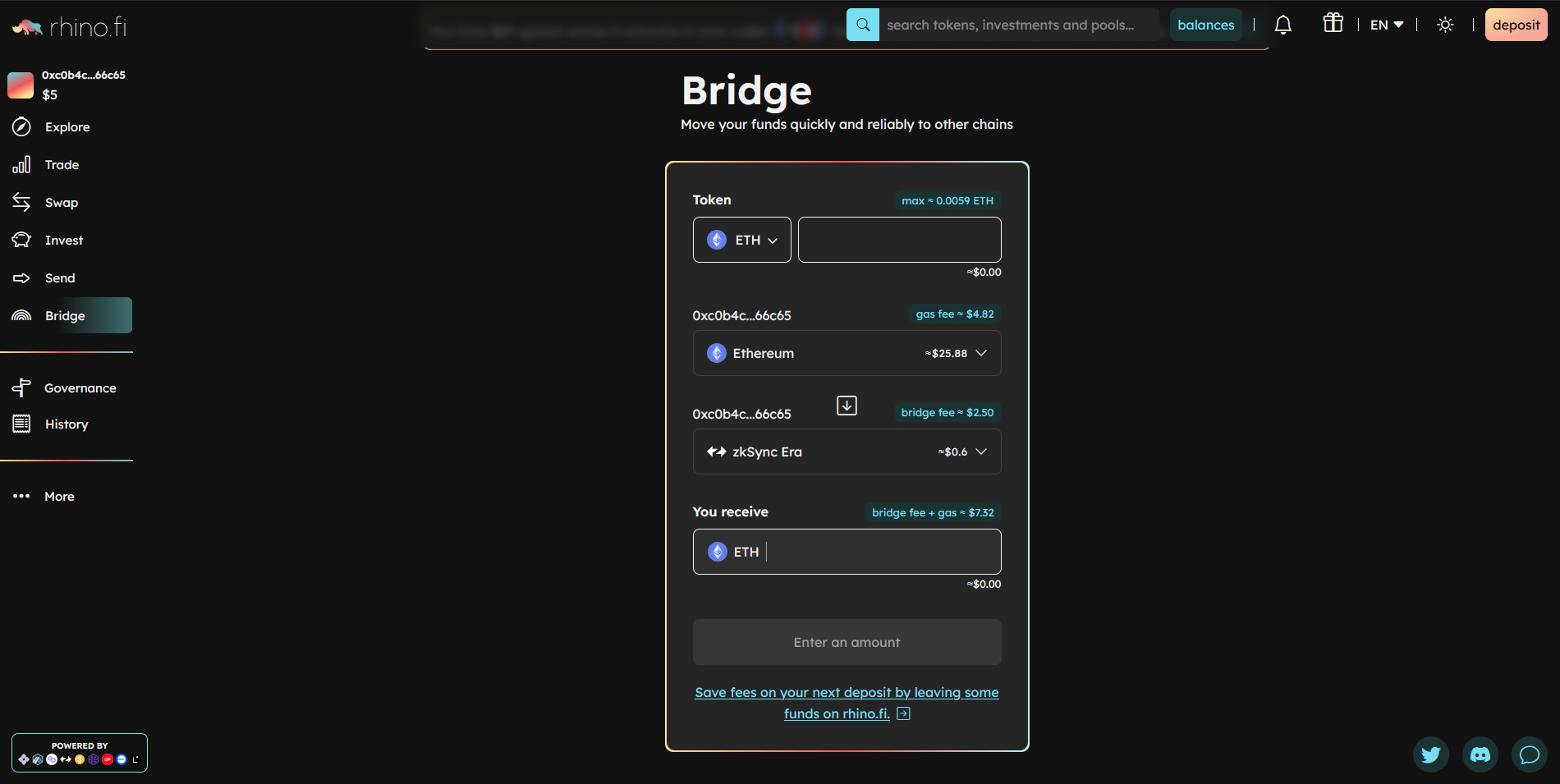
Task: Go to Swap in the sidebar
Action: (x=61, y=203)
